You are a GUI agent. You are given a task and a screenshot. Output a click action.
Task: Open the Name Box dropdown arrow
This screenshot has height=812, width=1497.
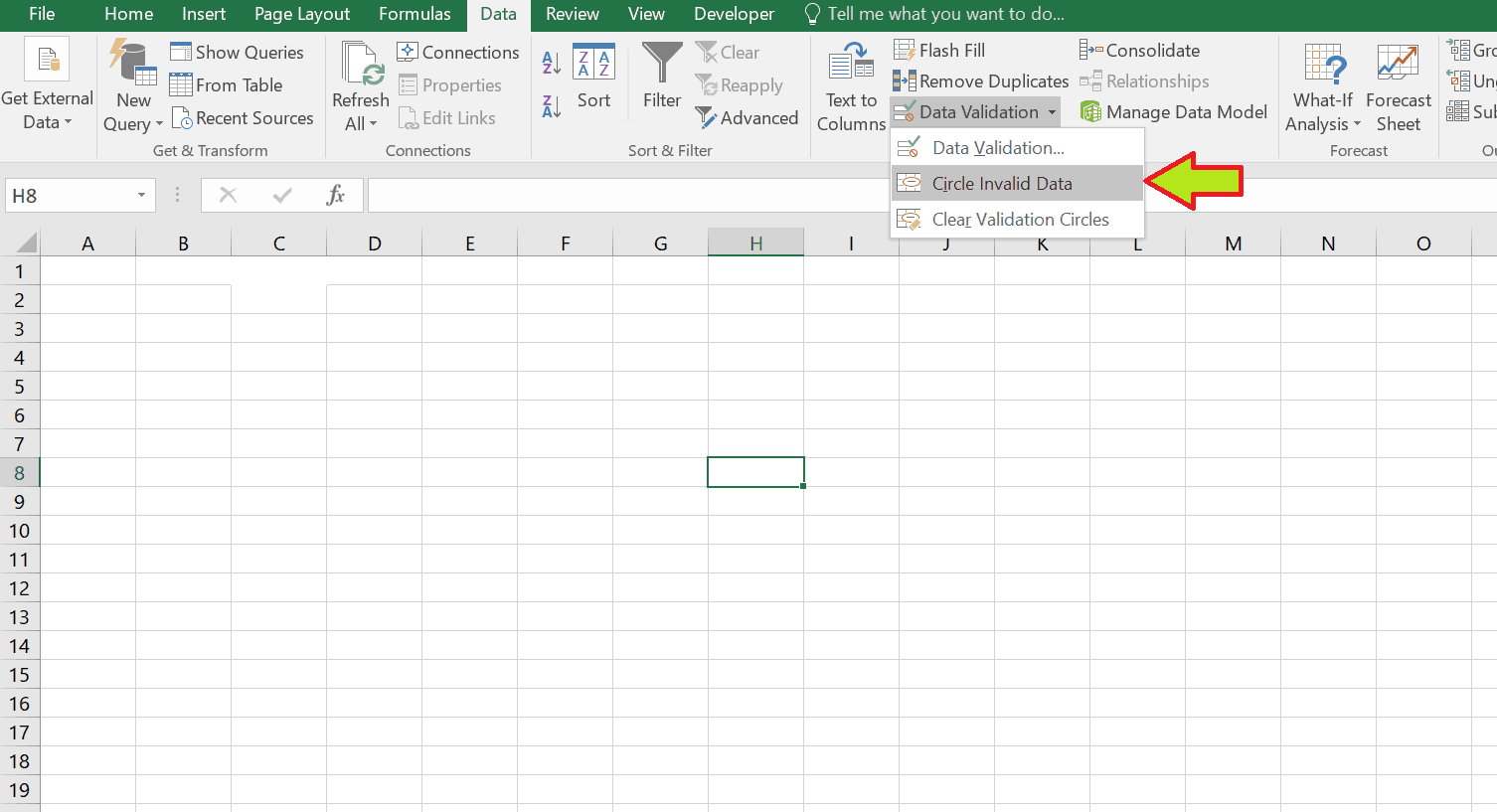coord(141,196)
